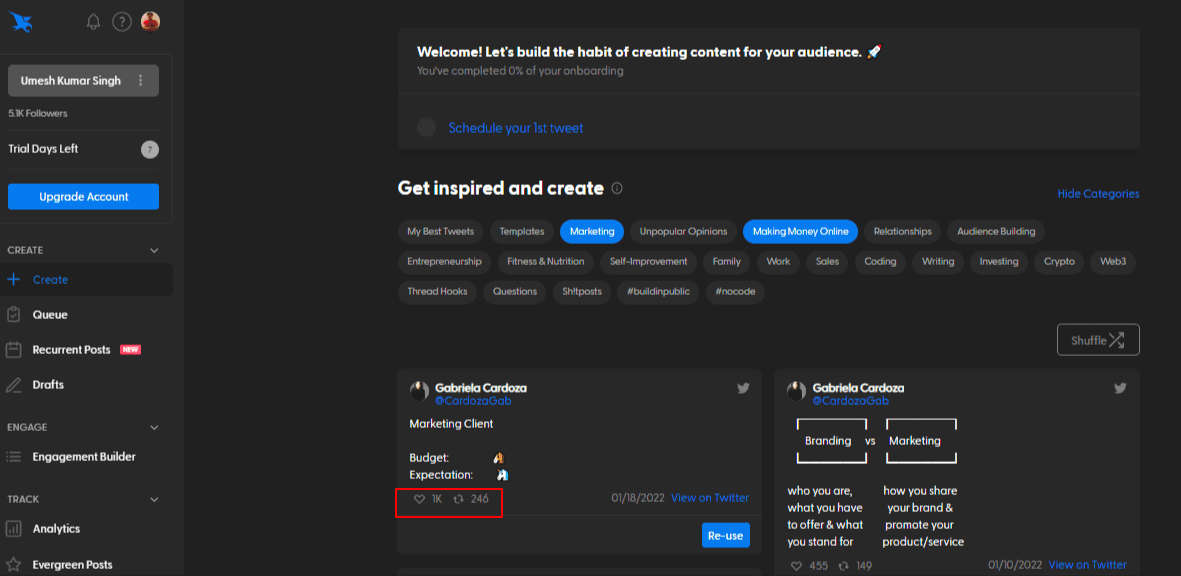This screenshot has height=576, width=1181.
Task: Deselect the Marketing category filter
Action: pyautogui.click(x=592, y=232)
